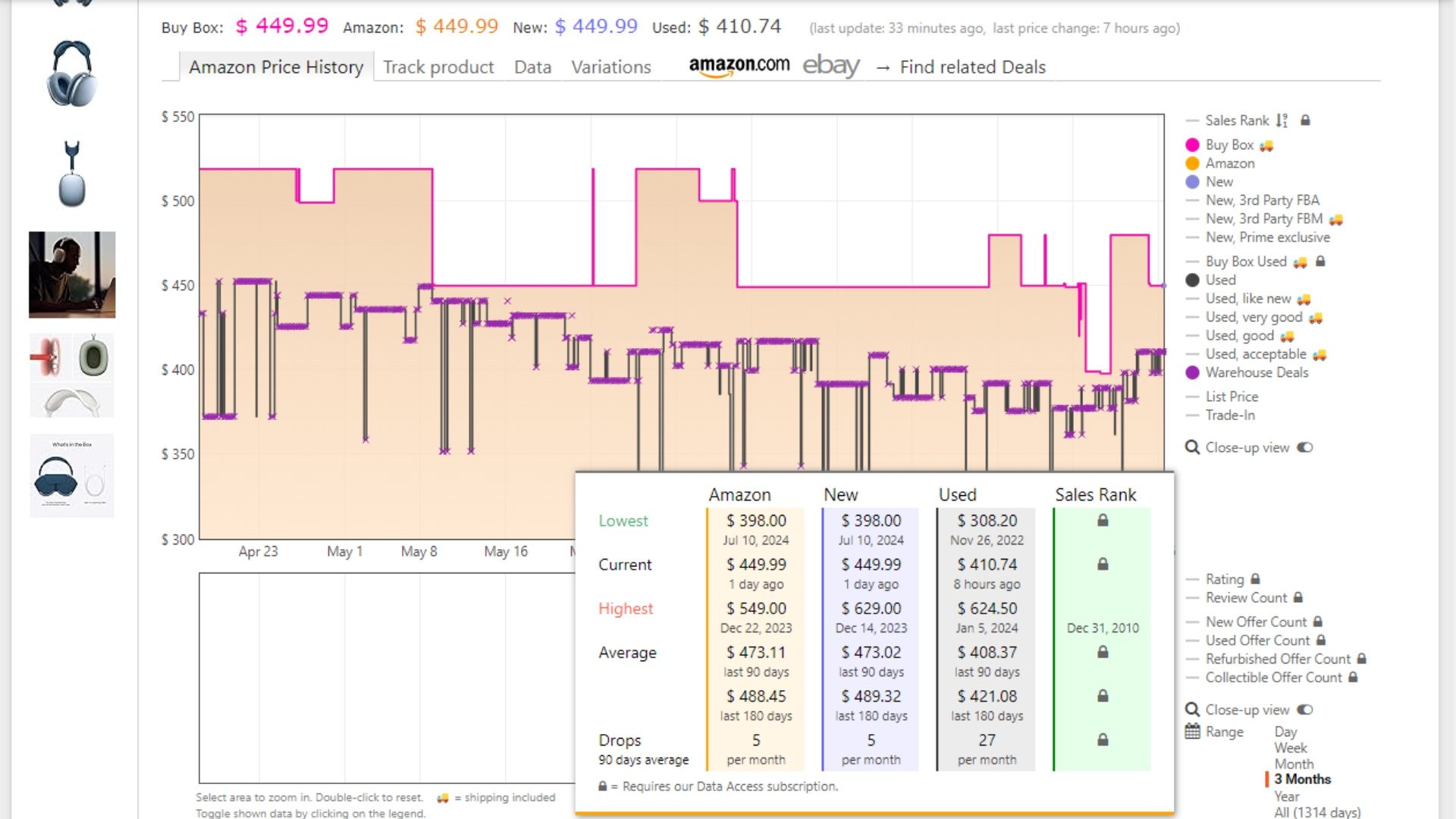1456x819 pixels.
Task: Toggle Used, like new series
Action: pyautogui.click(x=1248, y=299)
